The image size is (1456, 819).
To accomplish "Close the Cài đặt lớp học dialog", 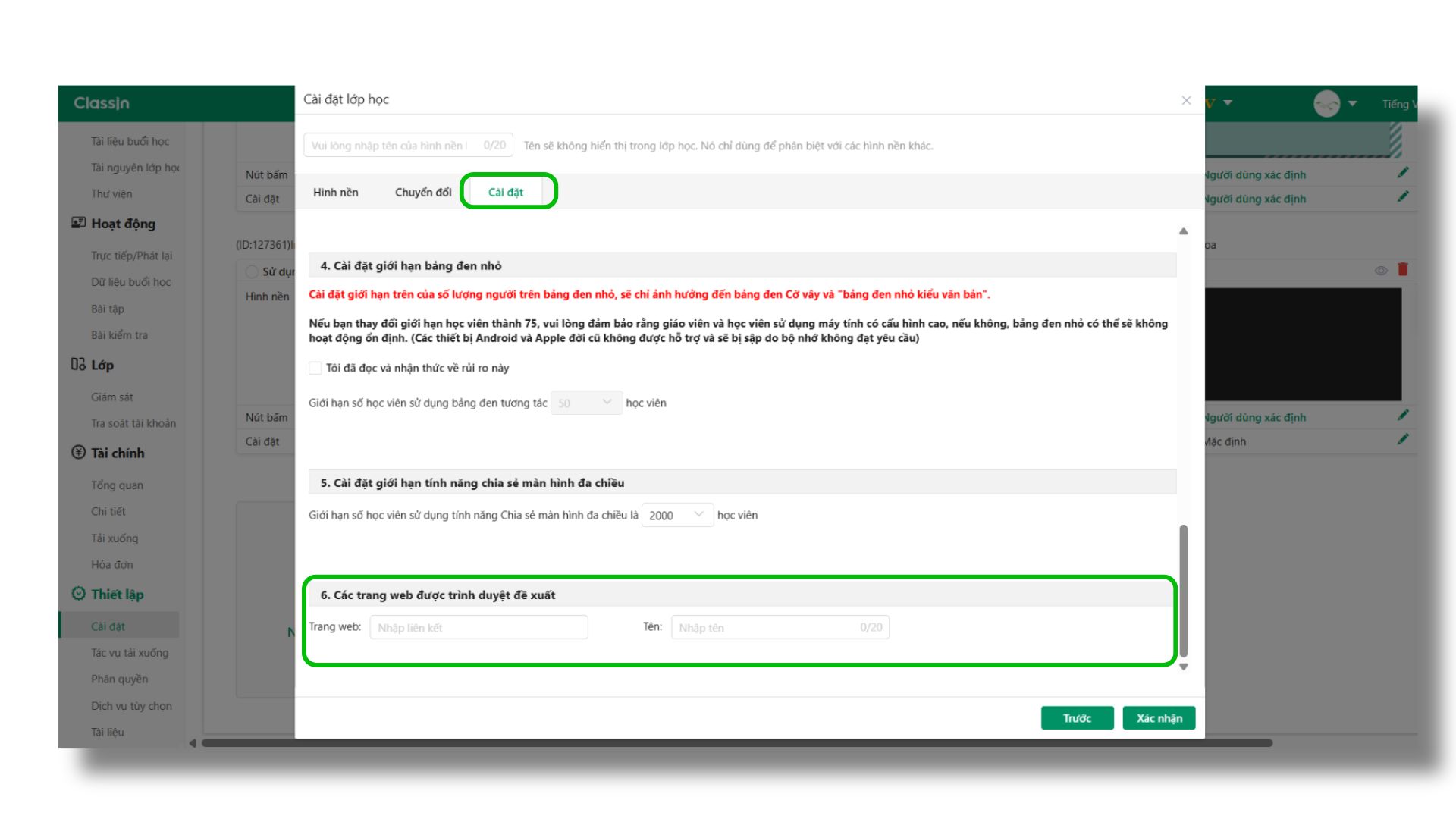I will pos(1186,100).
